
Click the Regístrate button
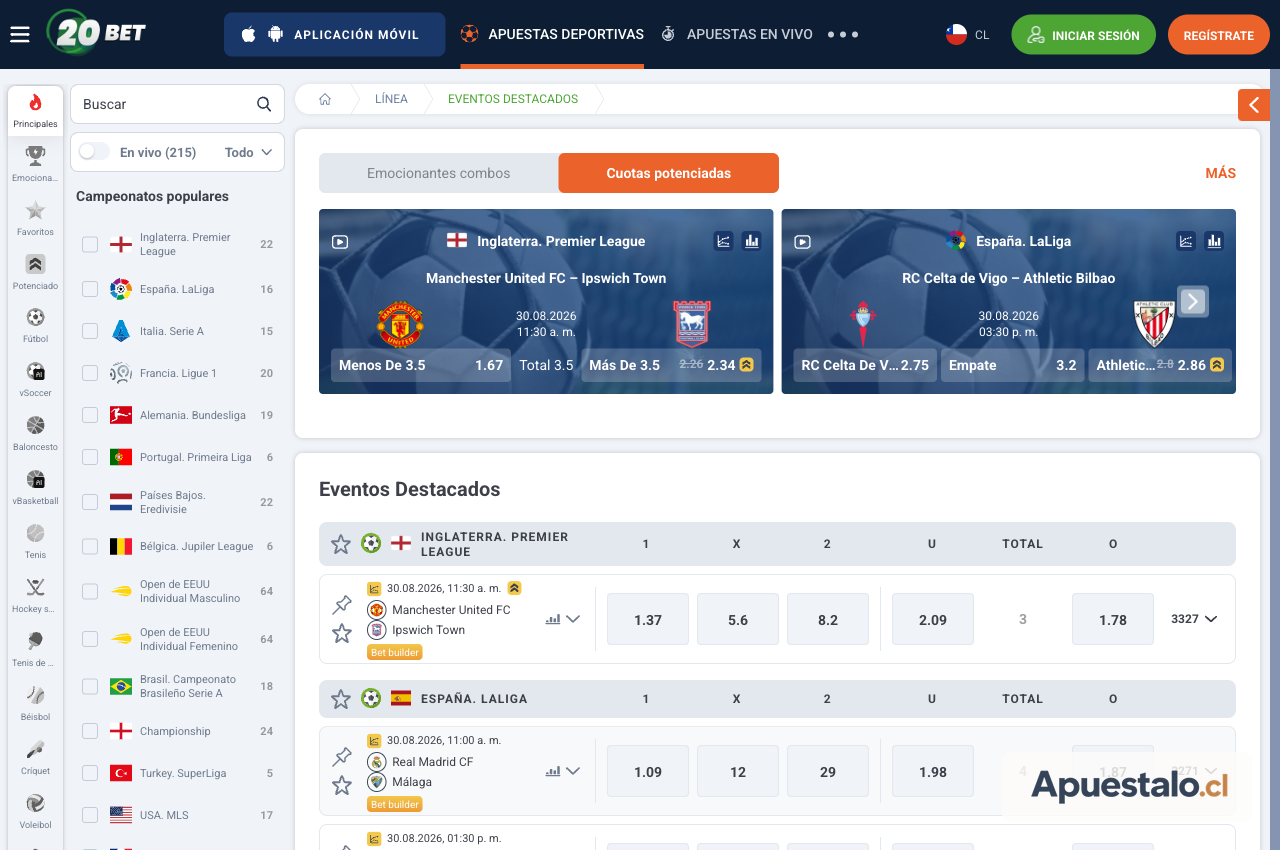[1219, 35]
